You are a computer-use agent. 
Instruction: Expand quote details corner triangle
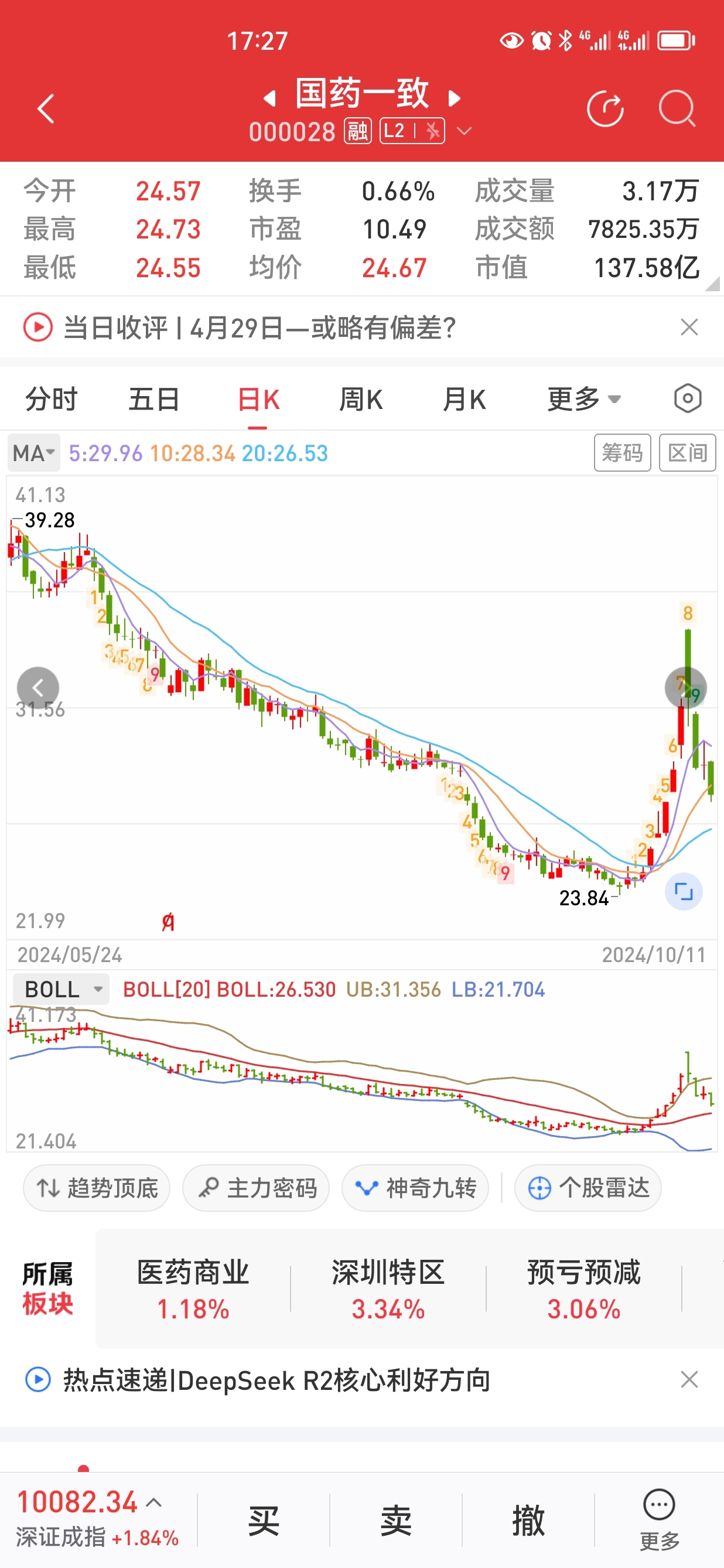click(712, 284)
